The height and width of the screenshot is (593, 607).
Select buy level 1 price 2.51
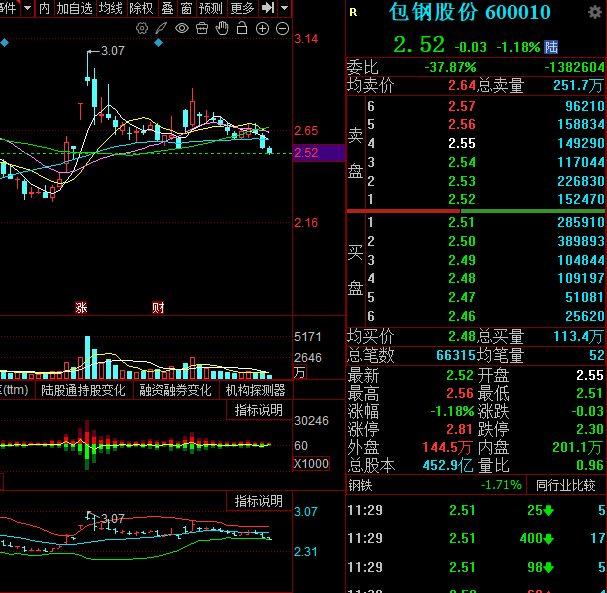(461, 223)
